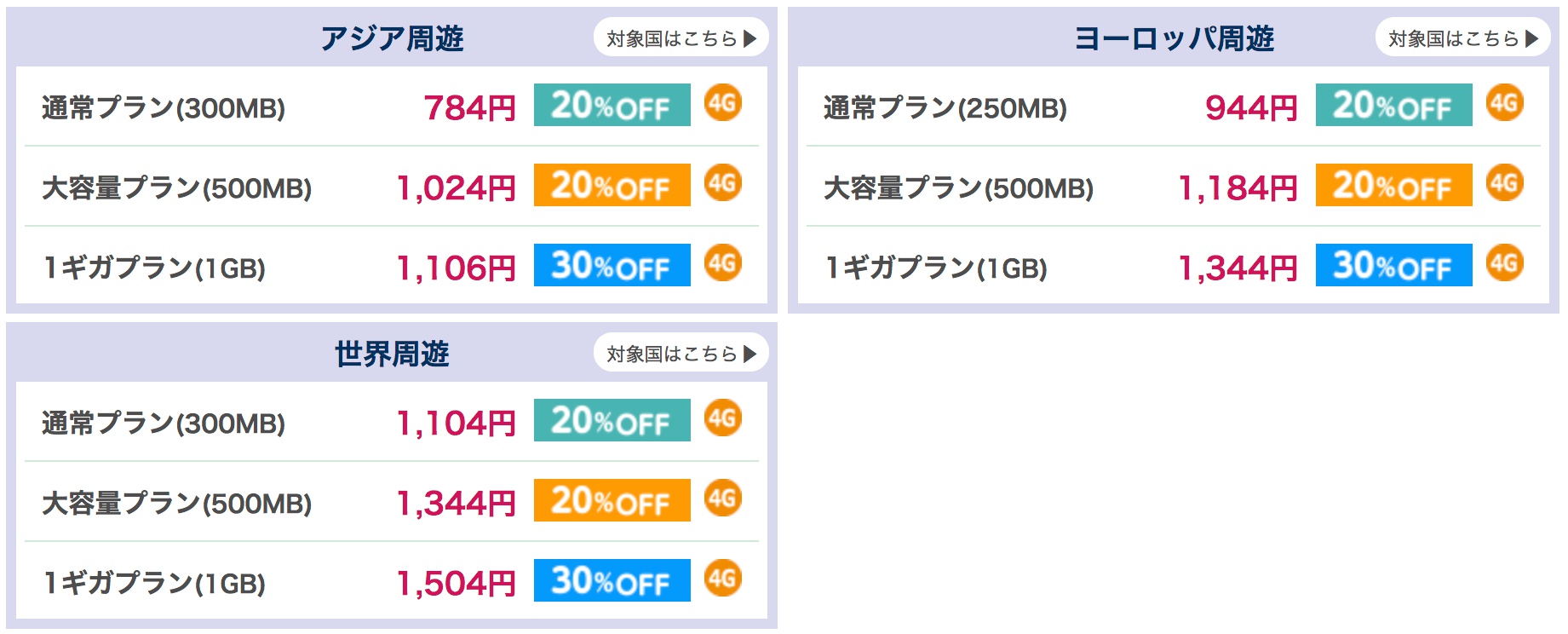Click 4G icon for world 1,504円 plan
Image resolution: width=1568 pixels, height=634 pixels.
tap(723, 579)
